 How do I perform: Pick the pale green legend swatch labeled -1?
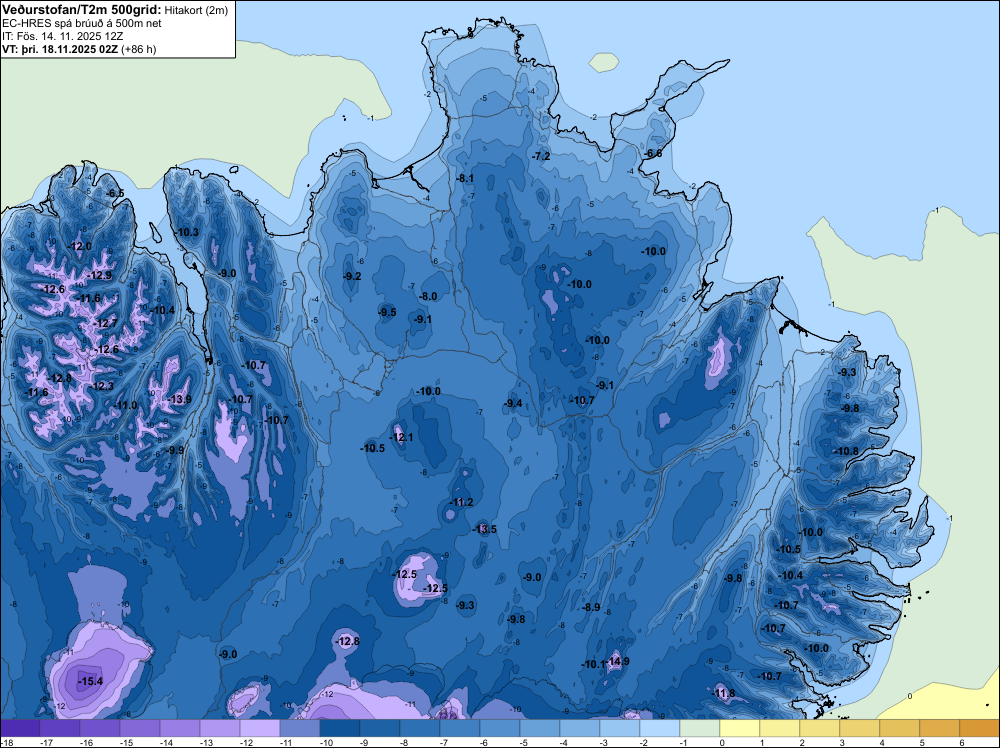(700, 728)
